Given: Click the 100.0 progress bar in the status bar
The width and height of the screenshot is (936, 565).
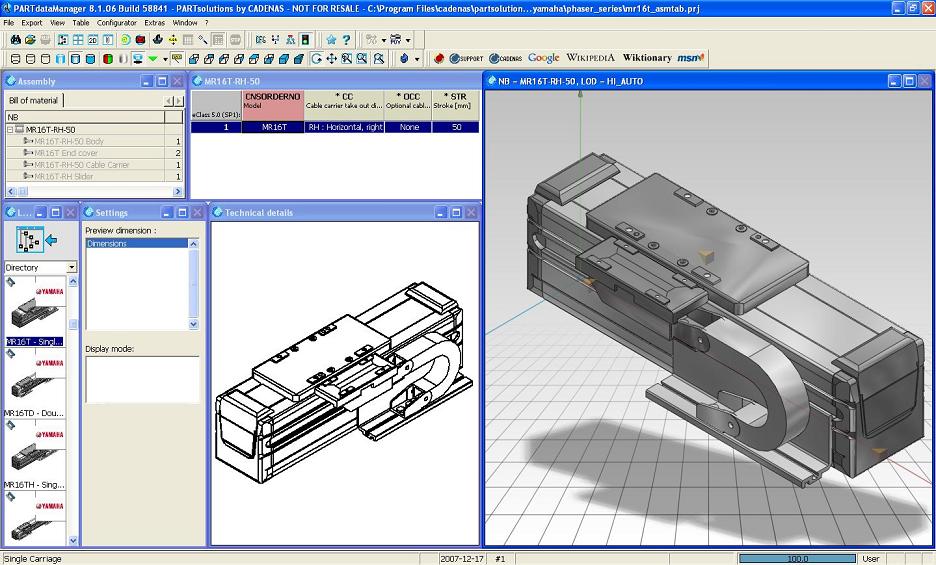Looking at the screenshot, I should pyautogui.click(x=797, y=559).
